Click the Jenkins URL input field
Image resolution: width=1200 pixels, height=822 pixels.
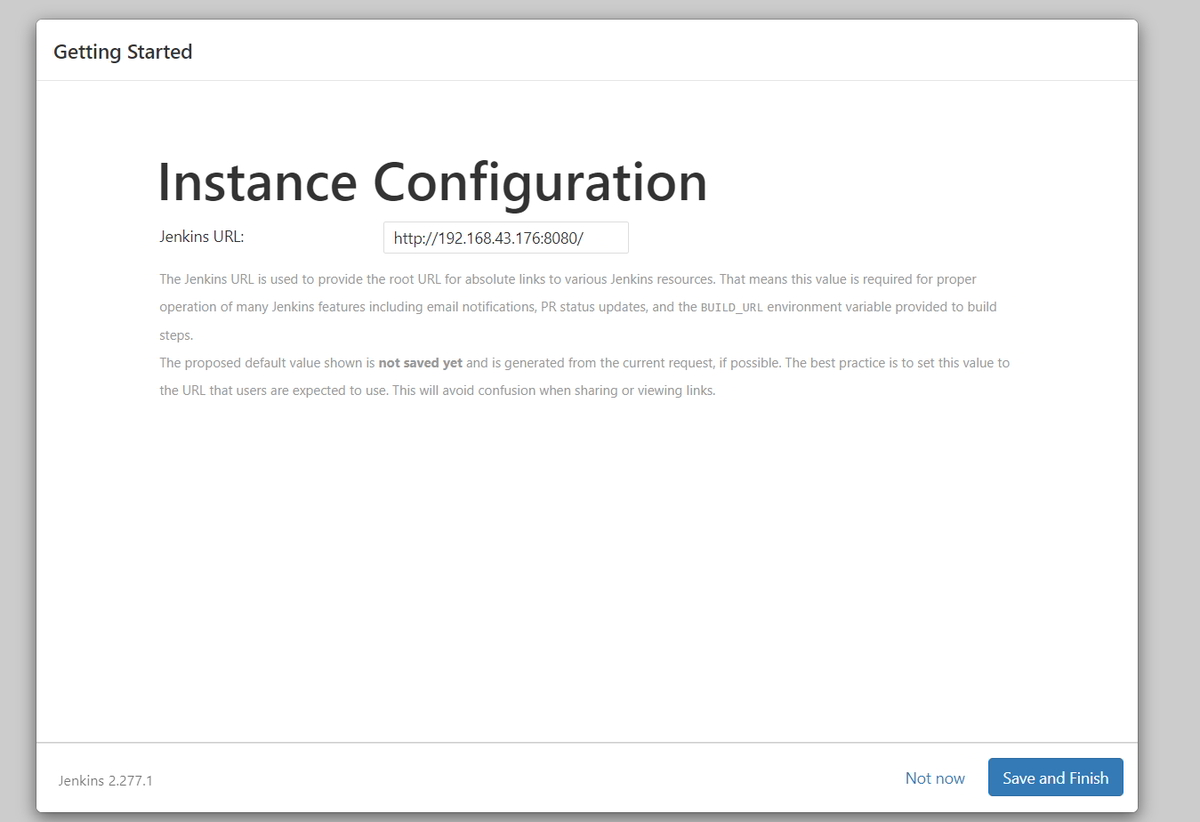click(504, 237)
